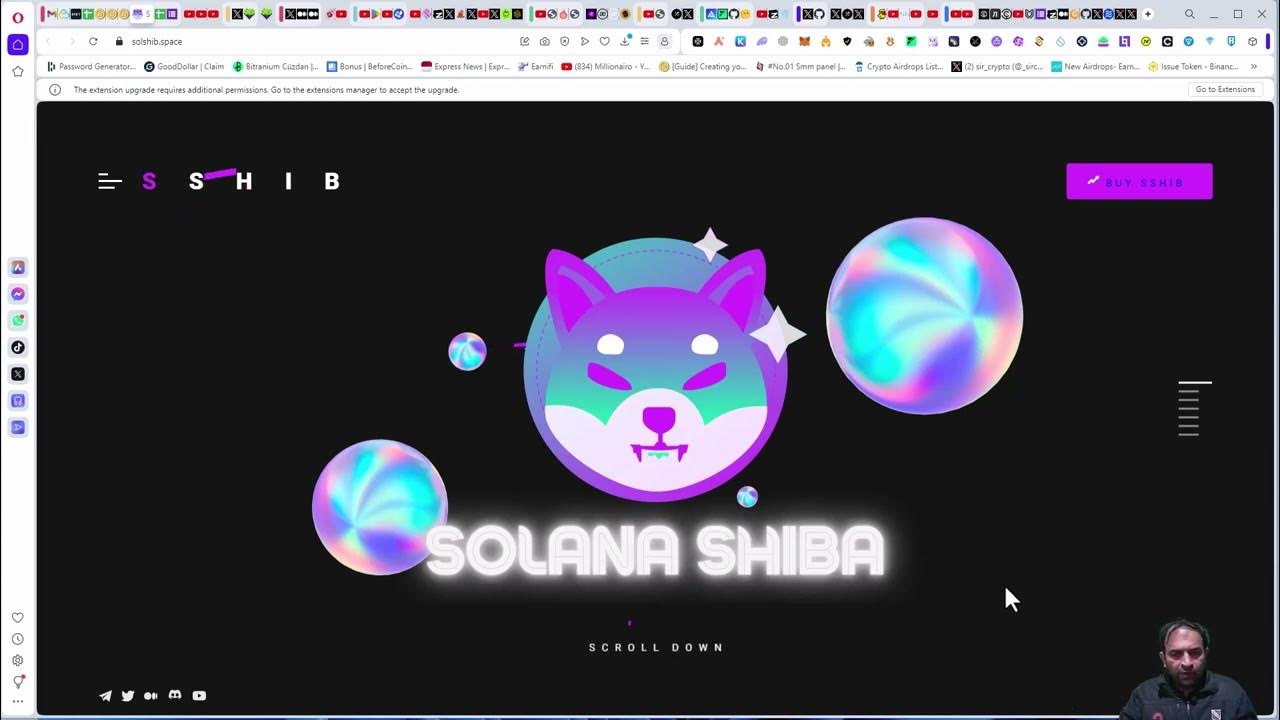The height and width of the screenshot is (720, 1280).
Task: Click the extension notice info icon
Action: [55, 89]
